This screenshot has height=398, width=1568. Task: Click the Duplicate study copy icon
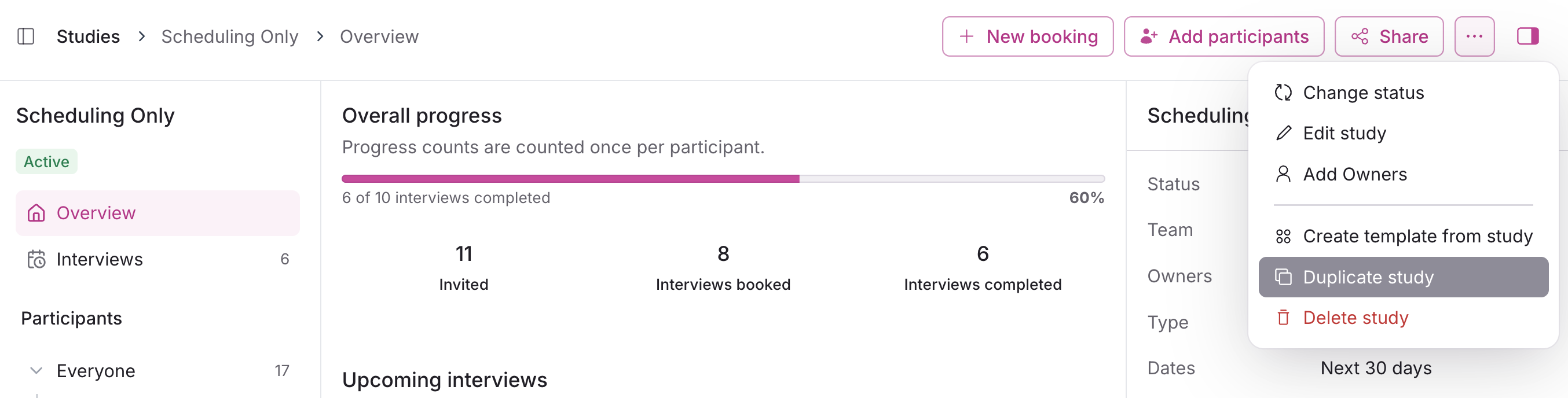pyautogui.click(x=1283, y=278)
